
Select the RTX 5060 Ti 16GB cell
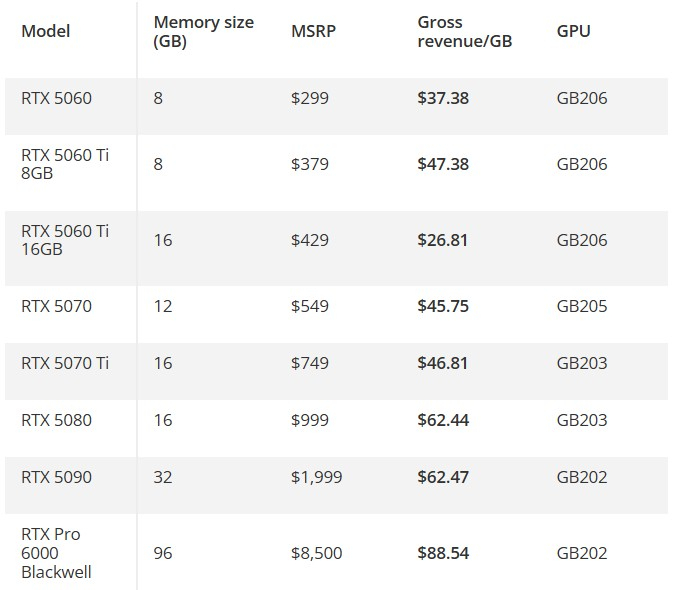click(x=65, y=240)
